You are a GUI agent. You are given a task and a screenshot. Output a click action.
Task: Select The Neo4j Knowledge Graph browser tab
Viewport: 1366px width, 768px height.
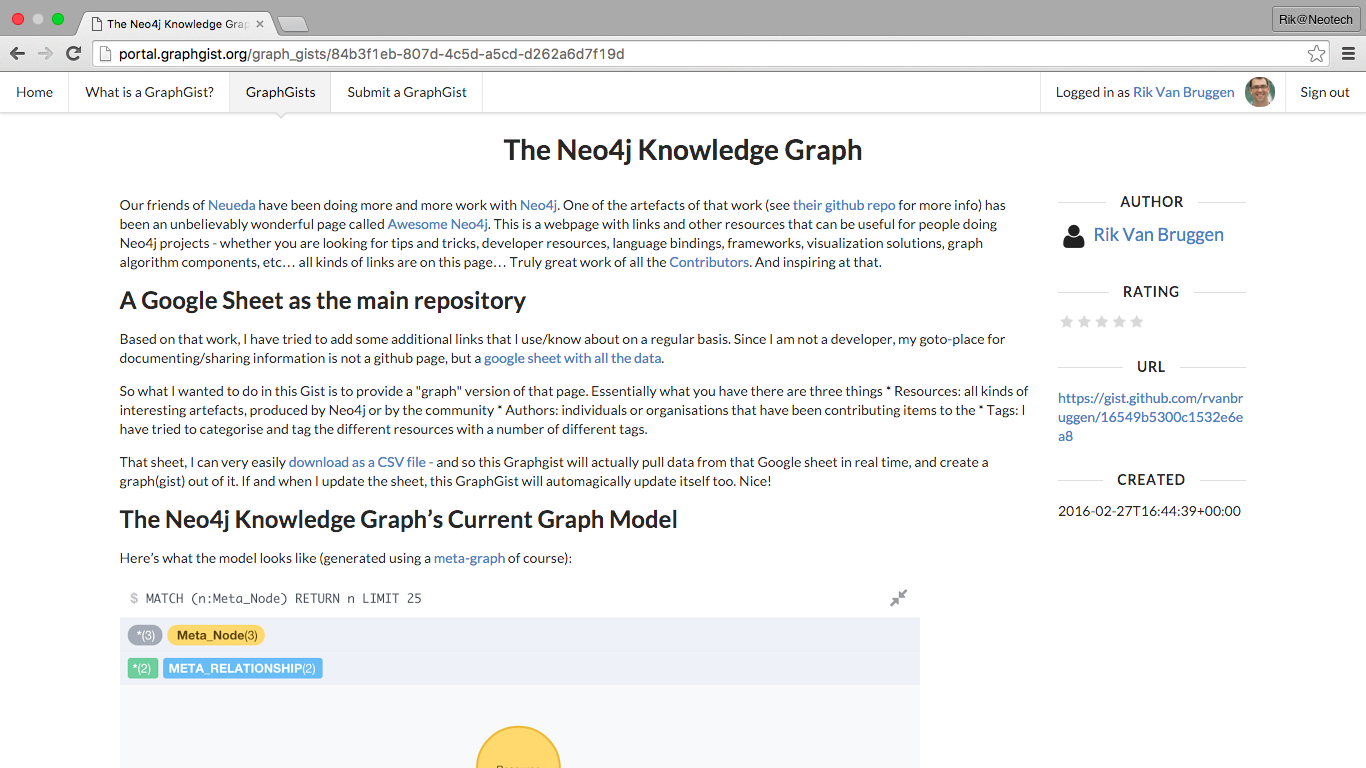pos(177,23)
